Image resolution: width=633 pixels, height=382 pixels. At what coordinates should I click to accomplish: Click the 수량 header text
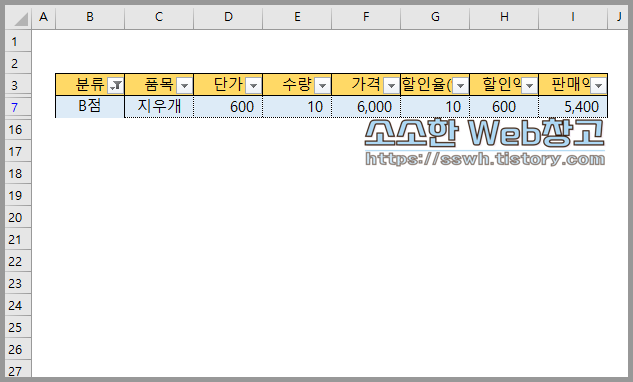pyautogui.click(x=297, y=85)
